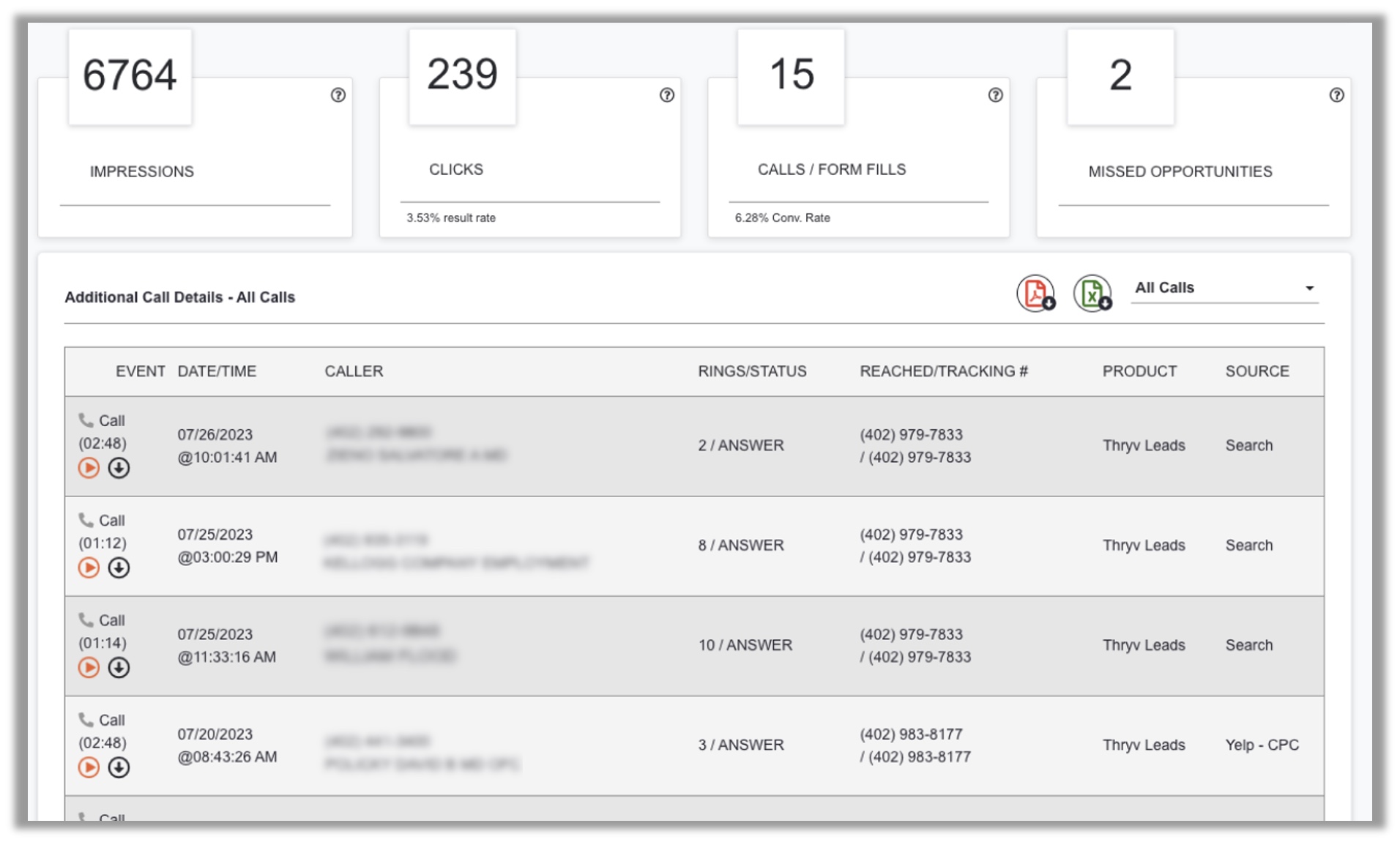Select the 2 missed opportunities value
The image size is (1400, 845).
point(1120,75)
